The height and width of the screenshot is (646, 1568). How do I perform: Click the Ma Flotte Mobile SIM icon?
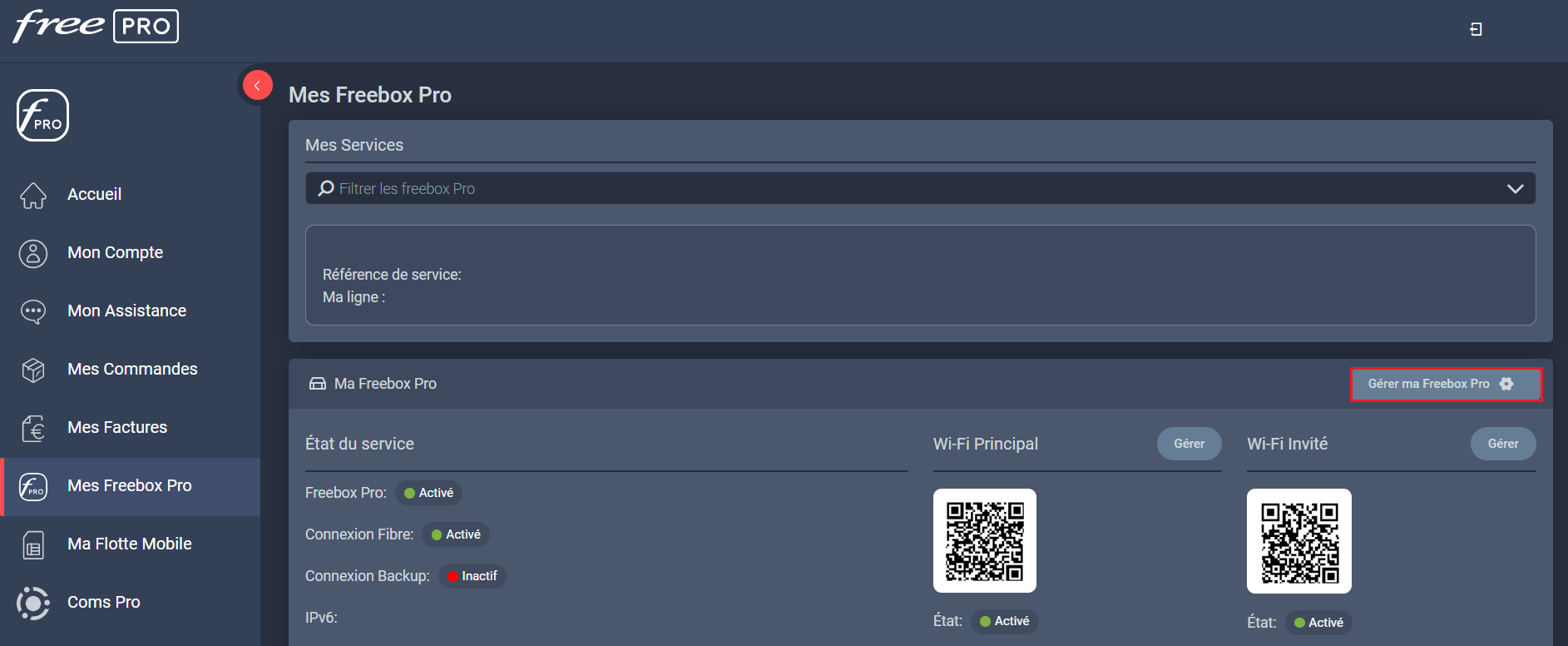pos(33,544)
